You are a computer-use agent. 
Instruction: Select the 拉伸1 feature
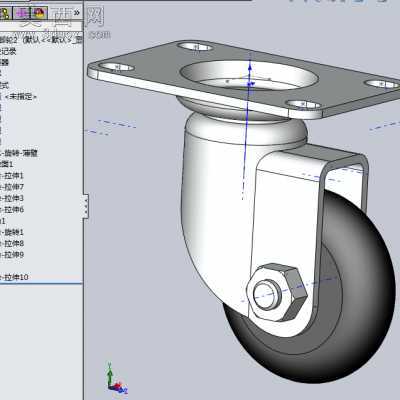(x=12, y=176)
